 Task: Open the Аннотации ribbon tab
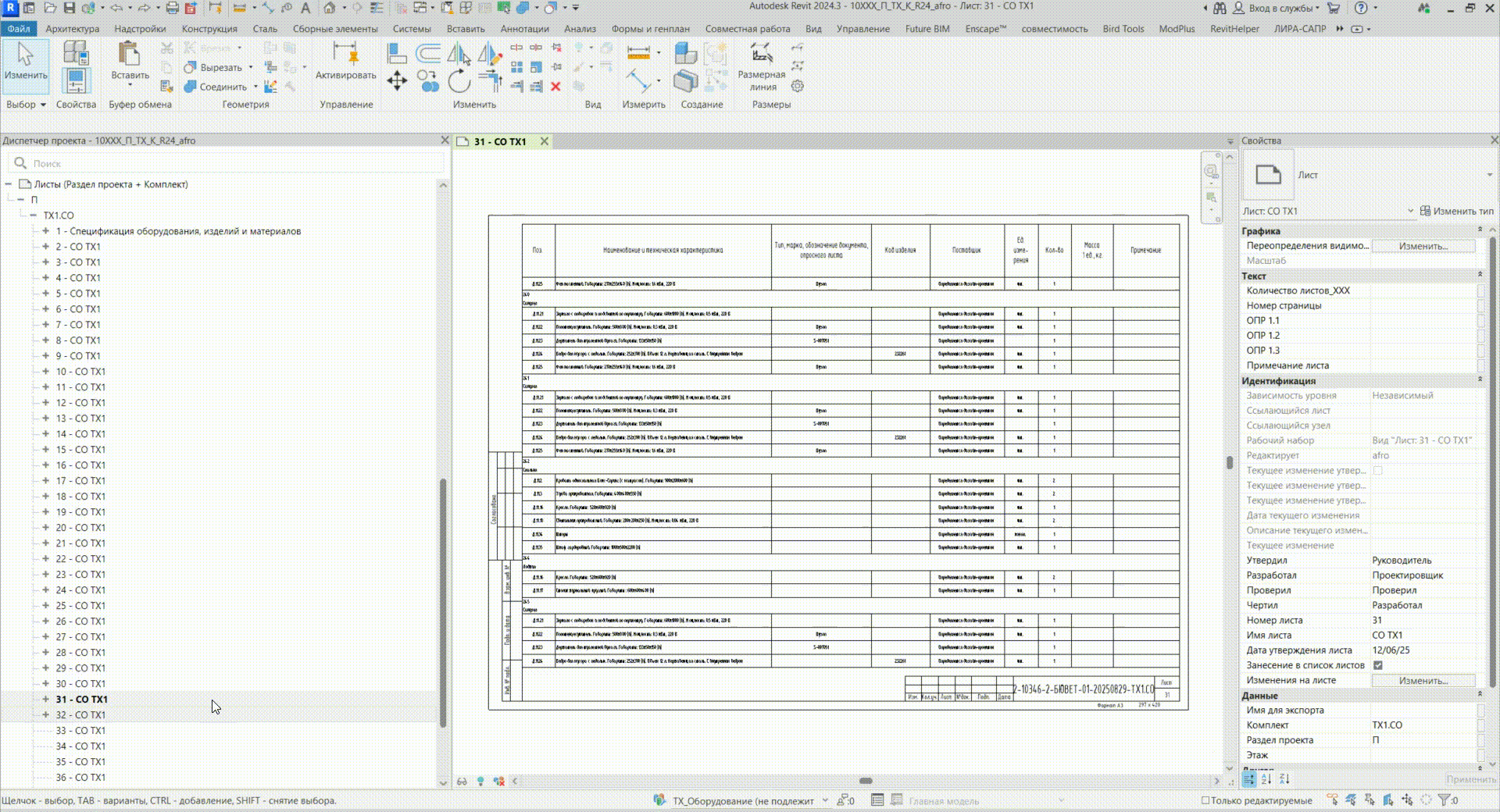pos(524,29)
